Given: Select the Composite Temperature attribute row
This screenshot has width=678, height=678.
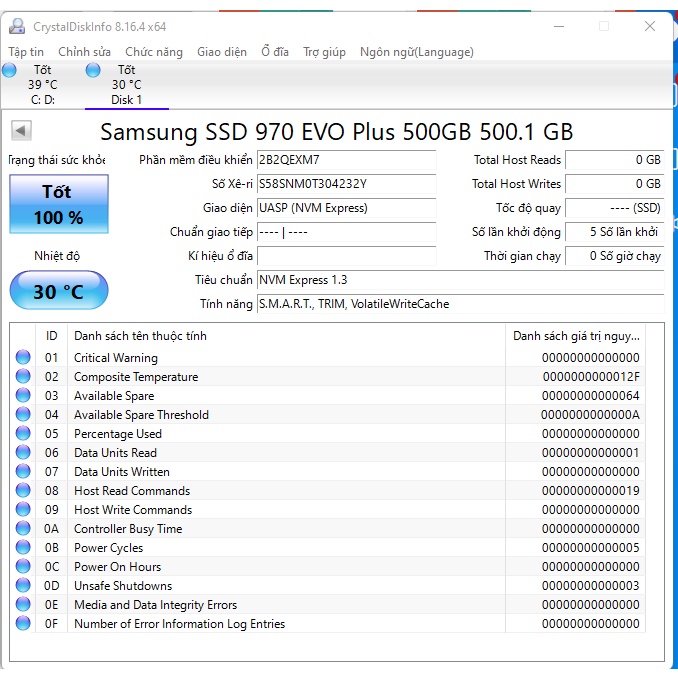Looking at the screenshot, I should tap(327, 377).
